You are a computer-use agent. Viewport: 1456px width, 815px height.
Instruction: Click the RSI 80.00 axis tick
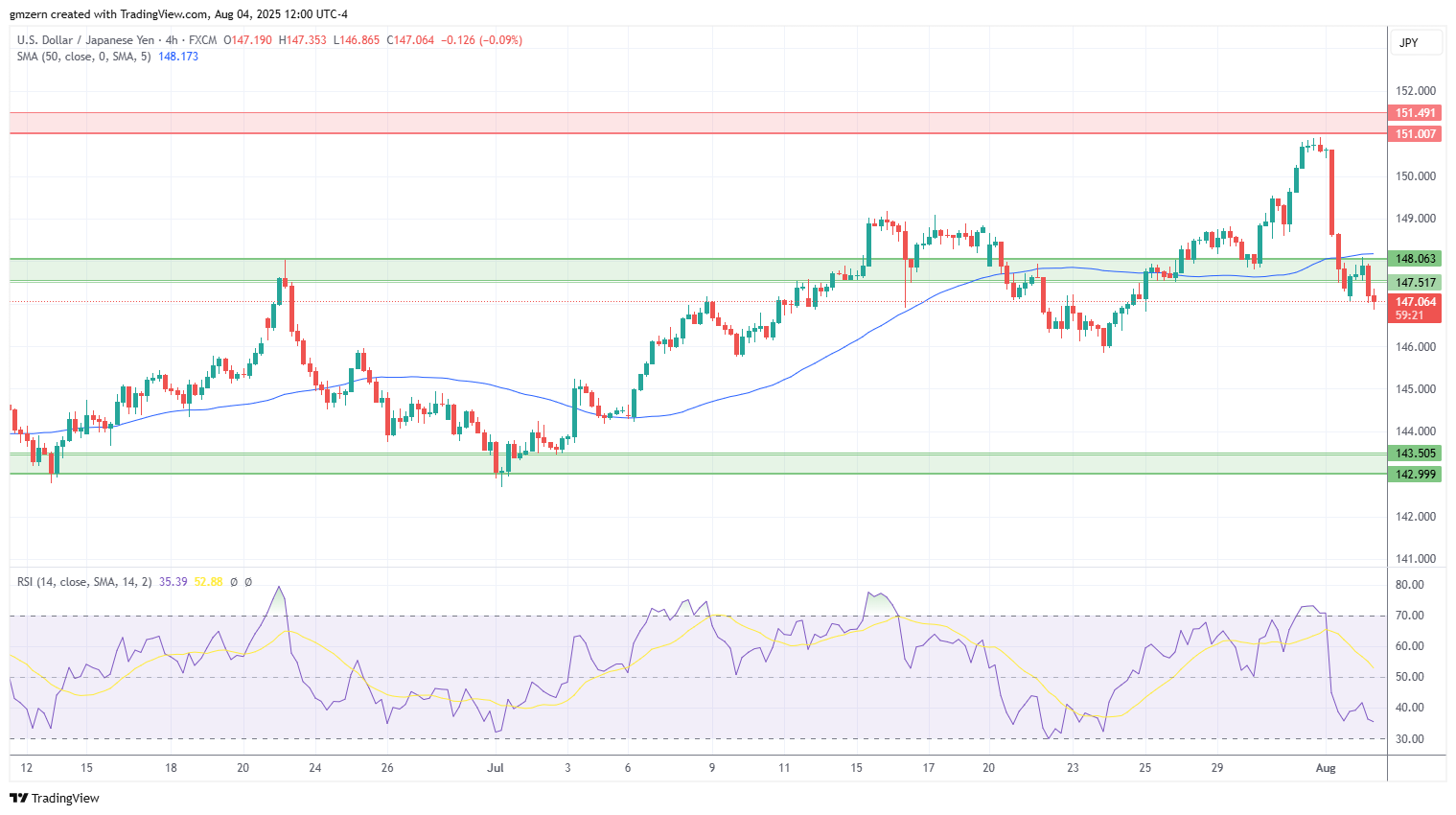1409,585
